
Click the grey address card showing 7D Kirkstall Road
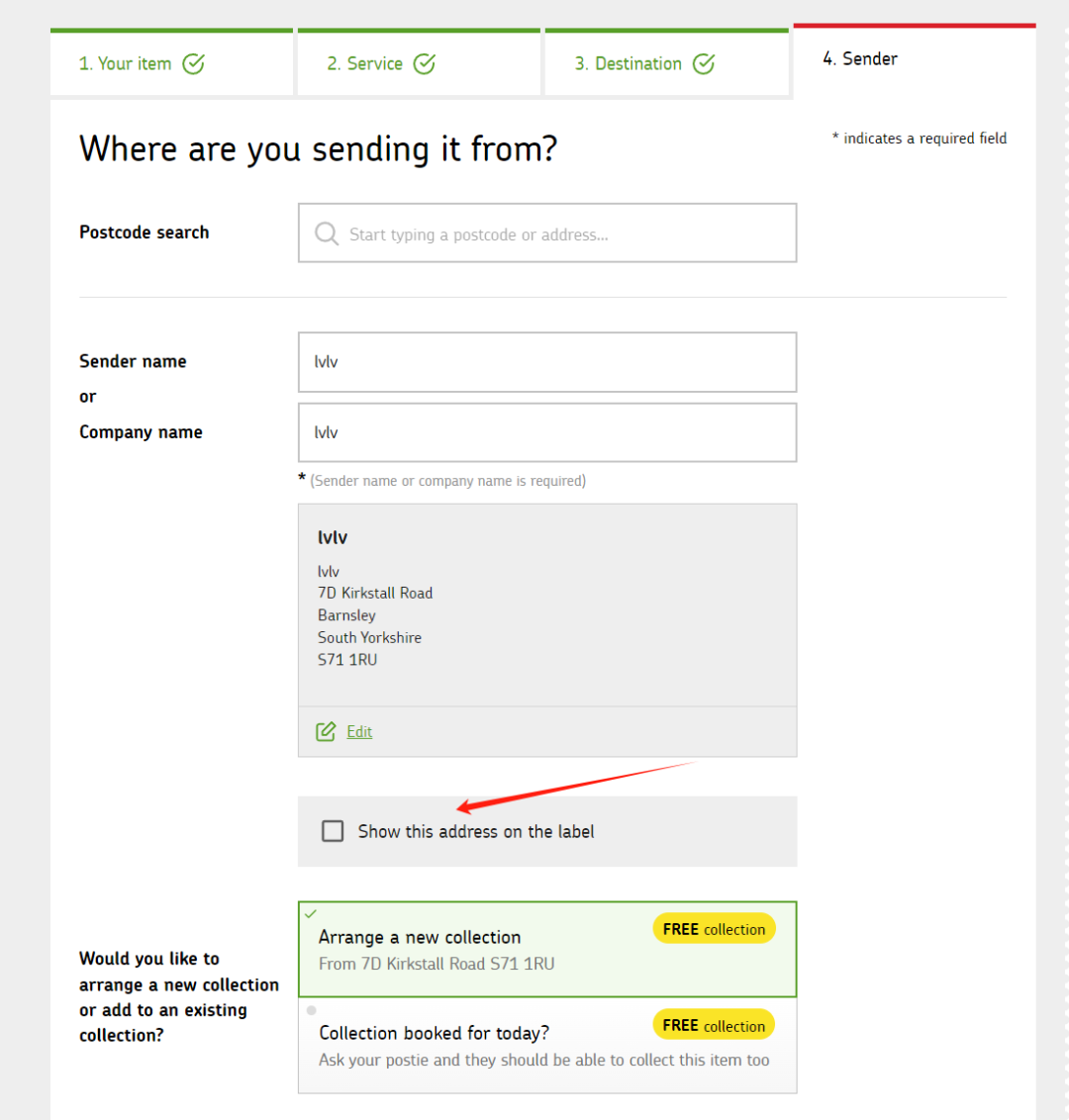coord(547,606)
